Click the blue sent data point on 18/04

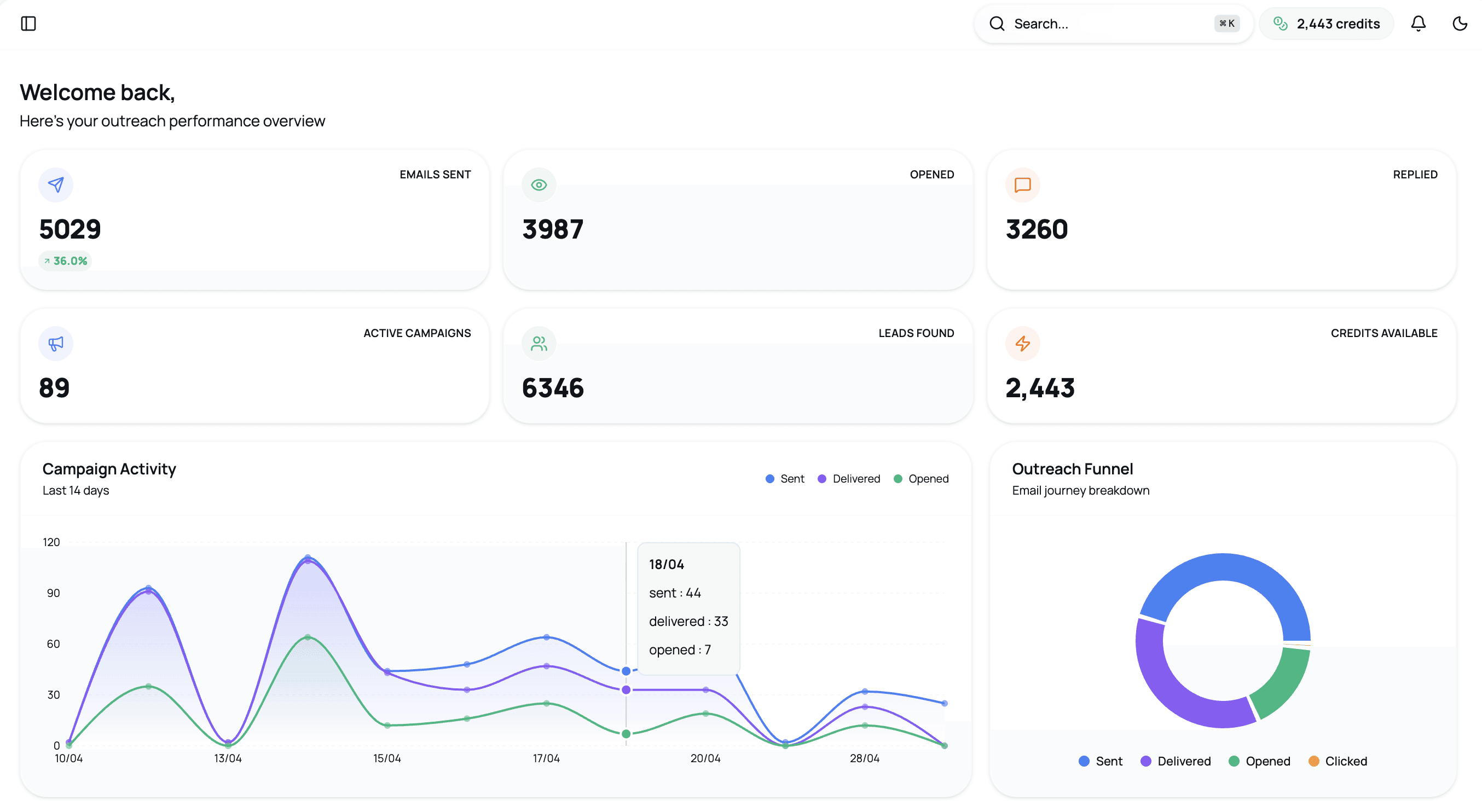626,670
